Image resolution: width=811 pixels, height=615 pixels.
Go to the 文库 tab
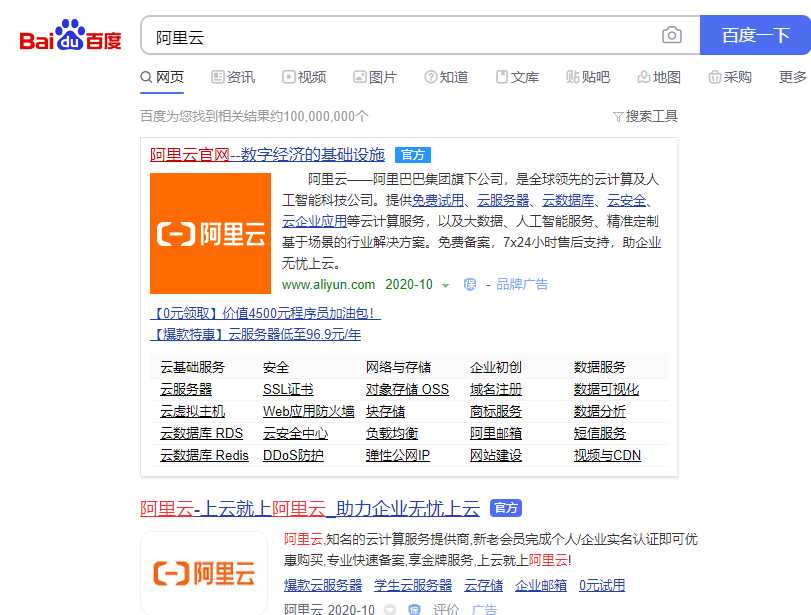point(517,78)
